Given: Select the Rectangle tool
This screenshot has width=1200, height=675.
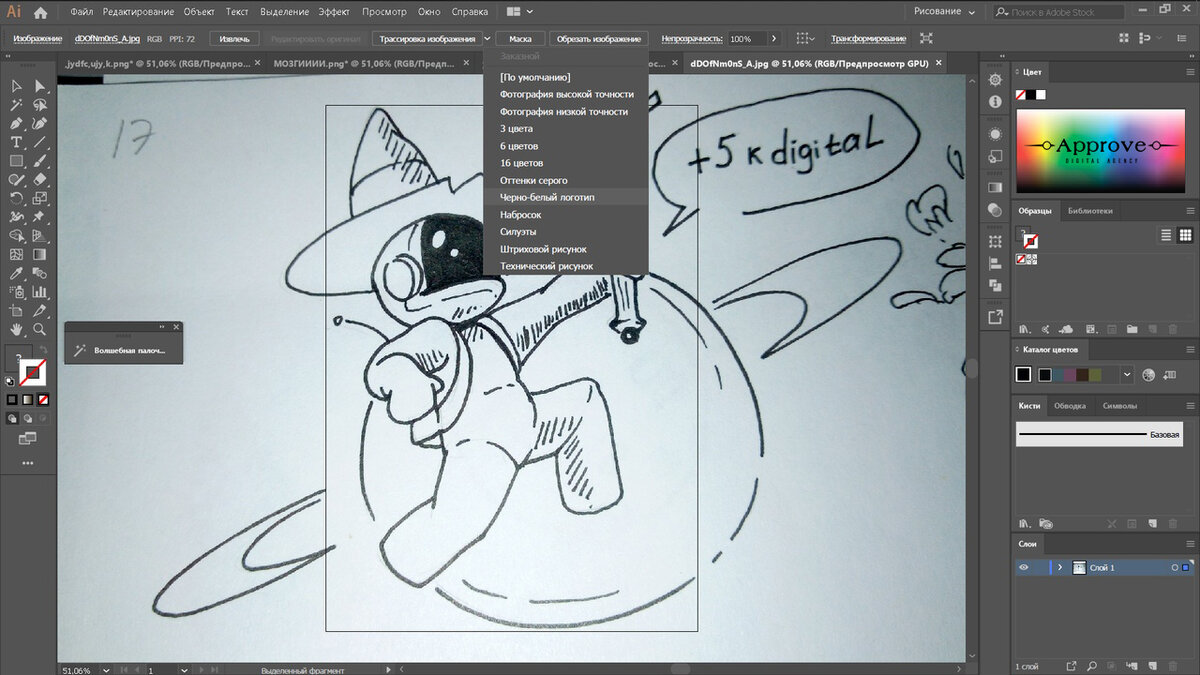Looking at the screenshot, I should tap(16, 161).
